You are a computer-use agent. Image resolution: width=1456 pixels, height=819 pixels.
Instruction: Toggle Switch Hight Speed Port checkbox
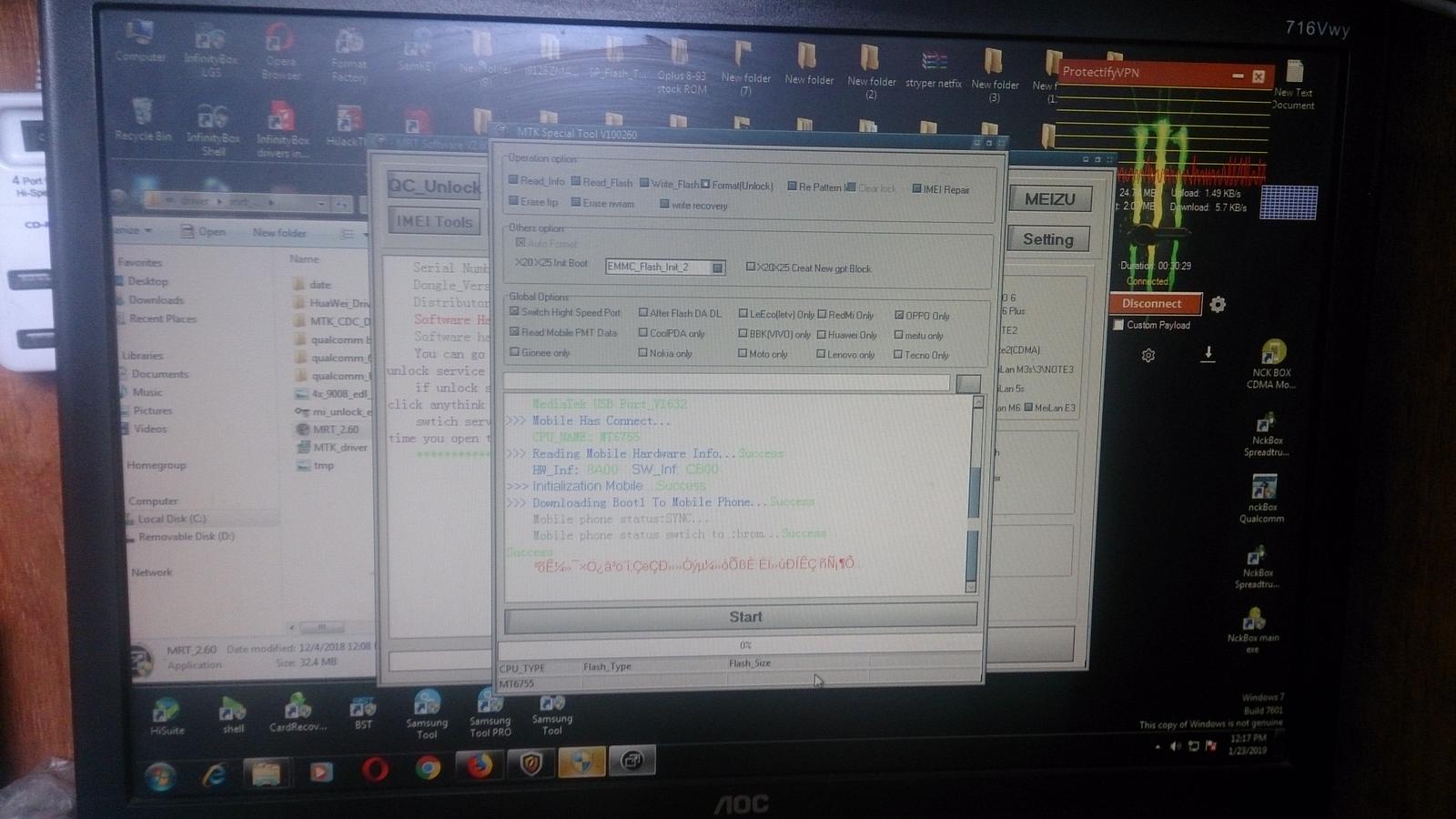click(x=514, y=311)
